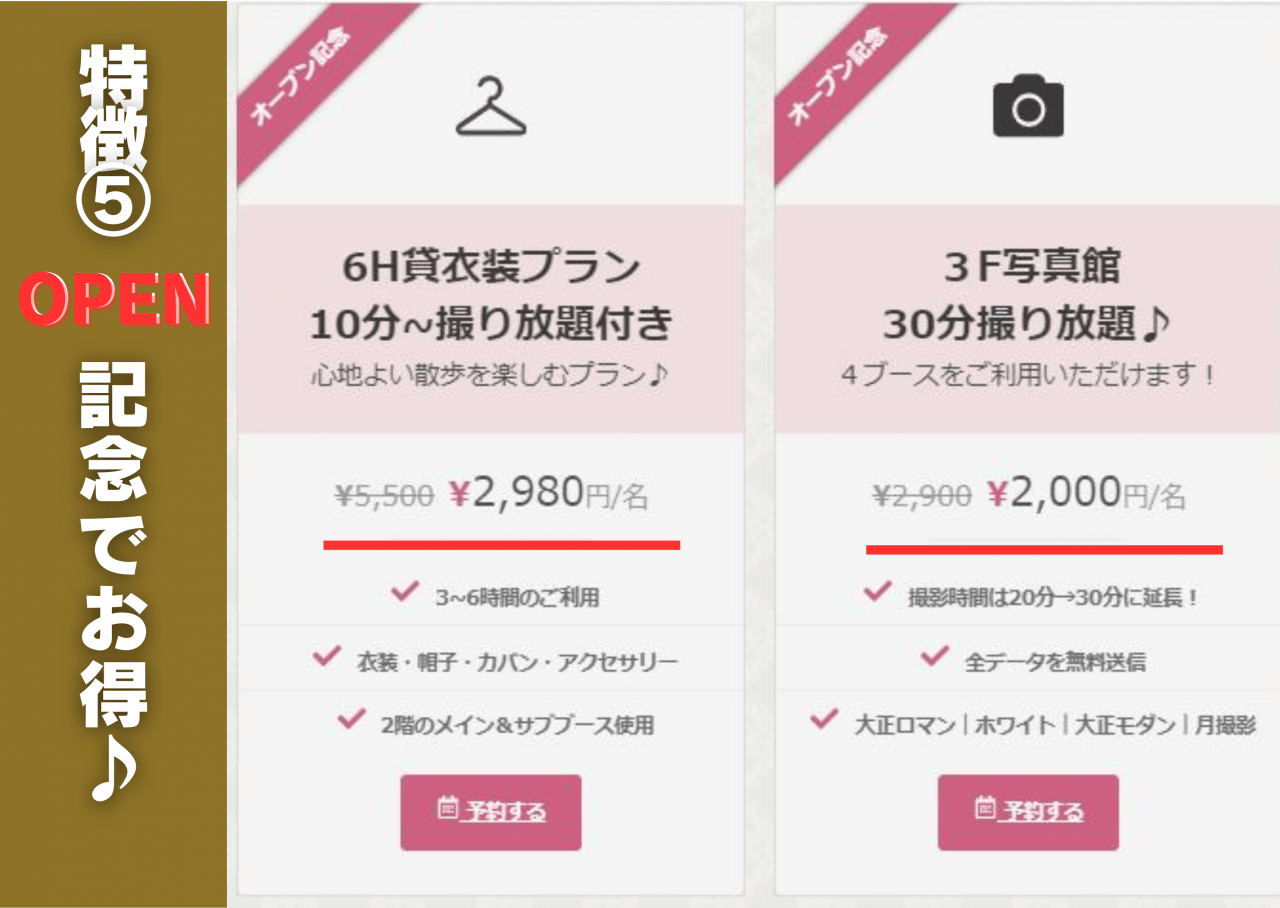Click checkmark beside 大正ロマン | ホワイト line
Screen dimensions: 1280x908
(823, 719)
